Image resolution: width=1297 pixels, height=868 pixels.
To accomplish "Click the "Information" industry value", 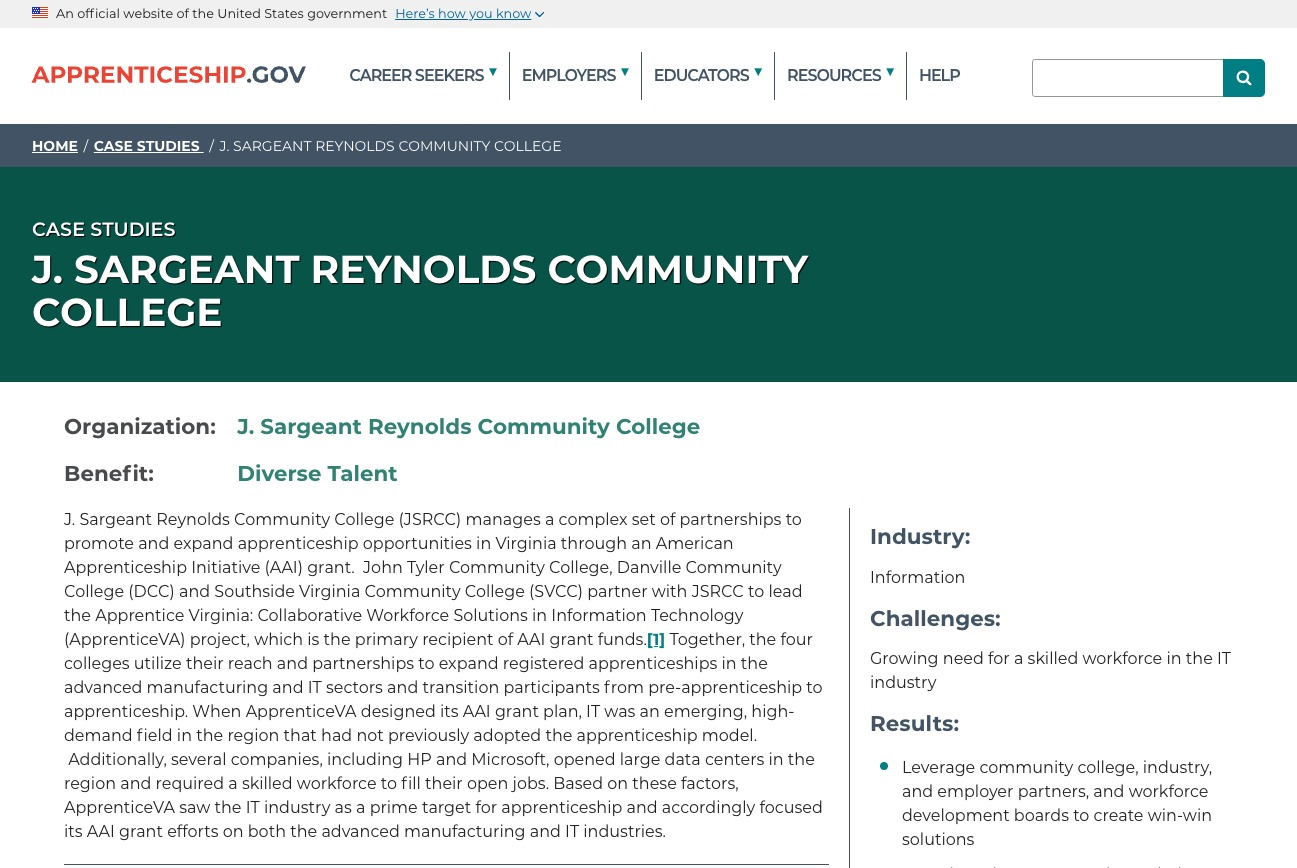I will (917, 578).
